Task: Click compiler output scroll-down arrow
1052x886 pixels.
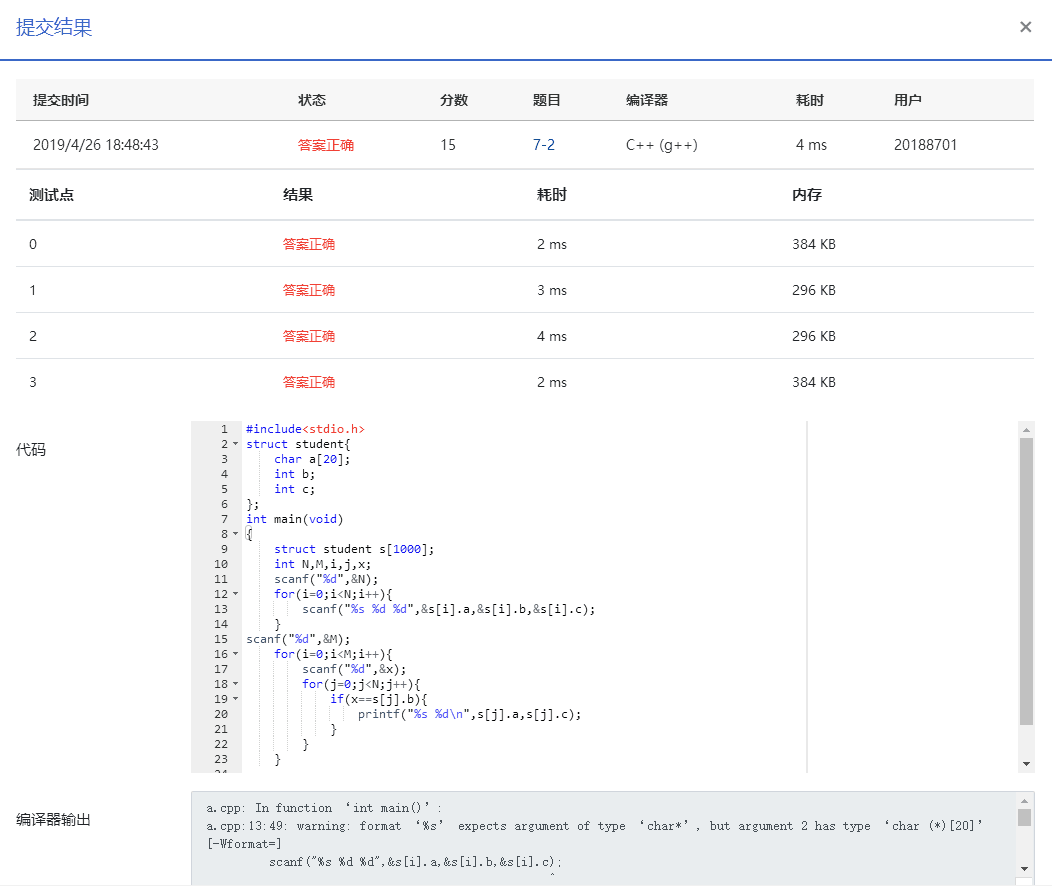Action: [1024, 869]
